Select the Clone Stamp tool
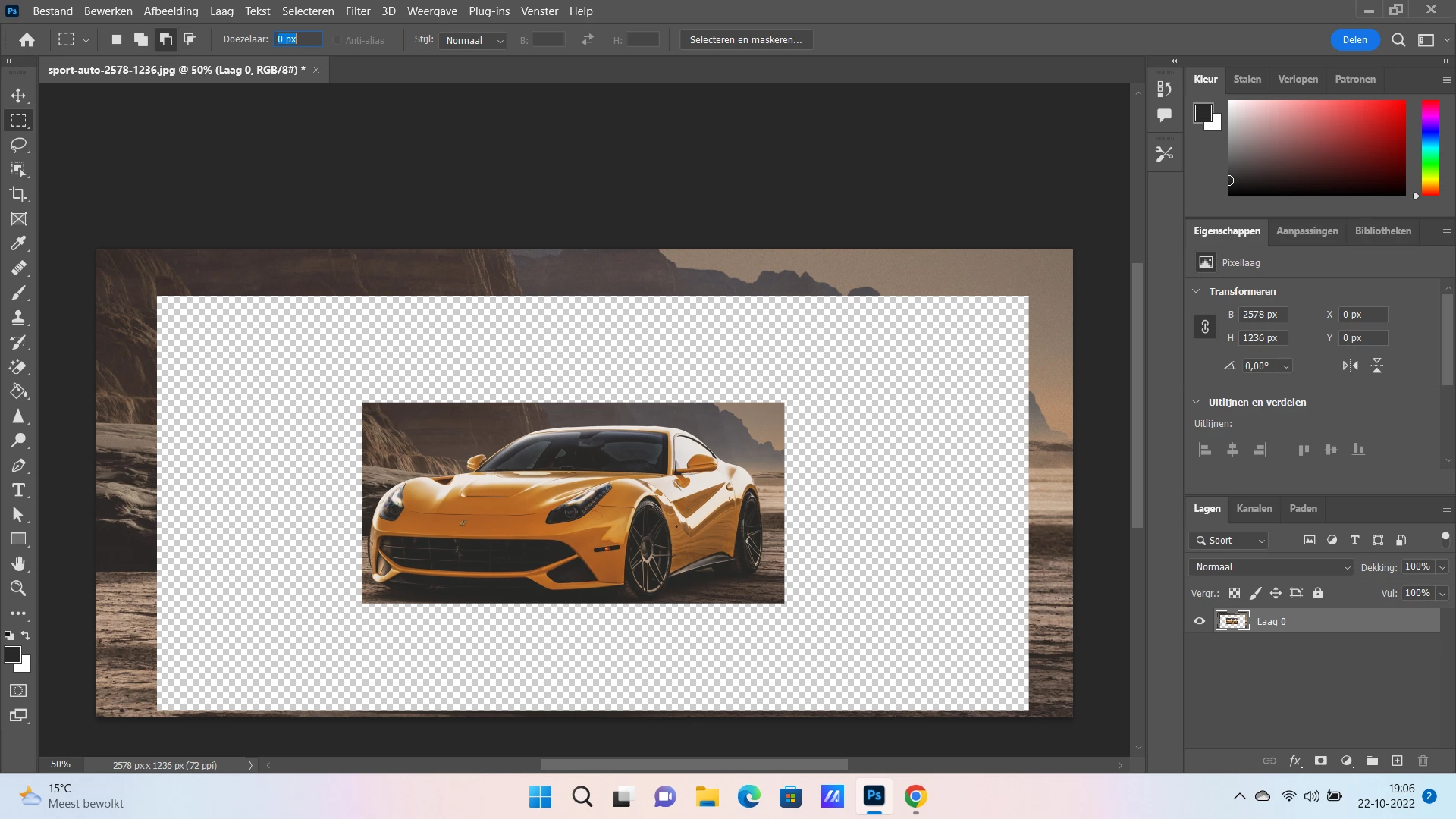1456x819 pixels. point(18,317)
